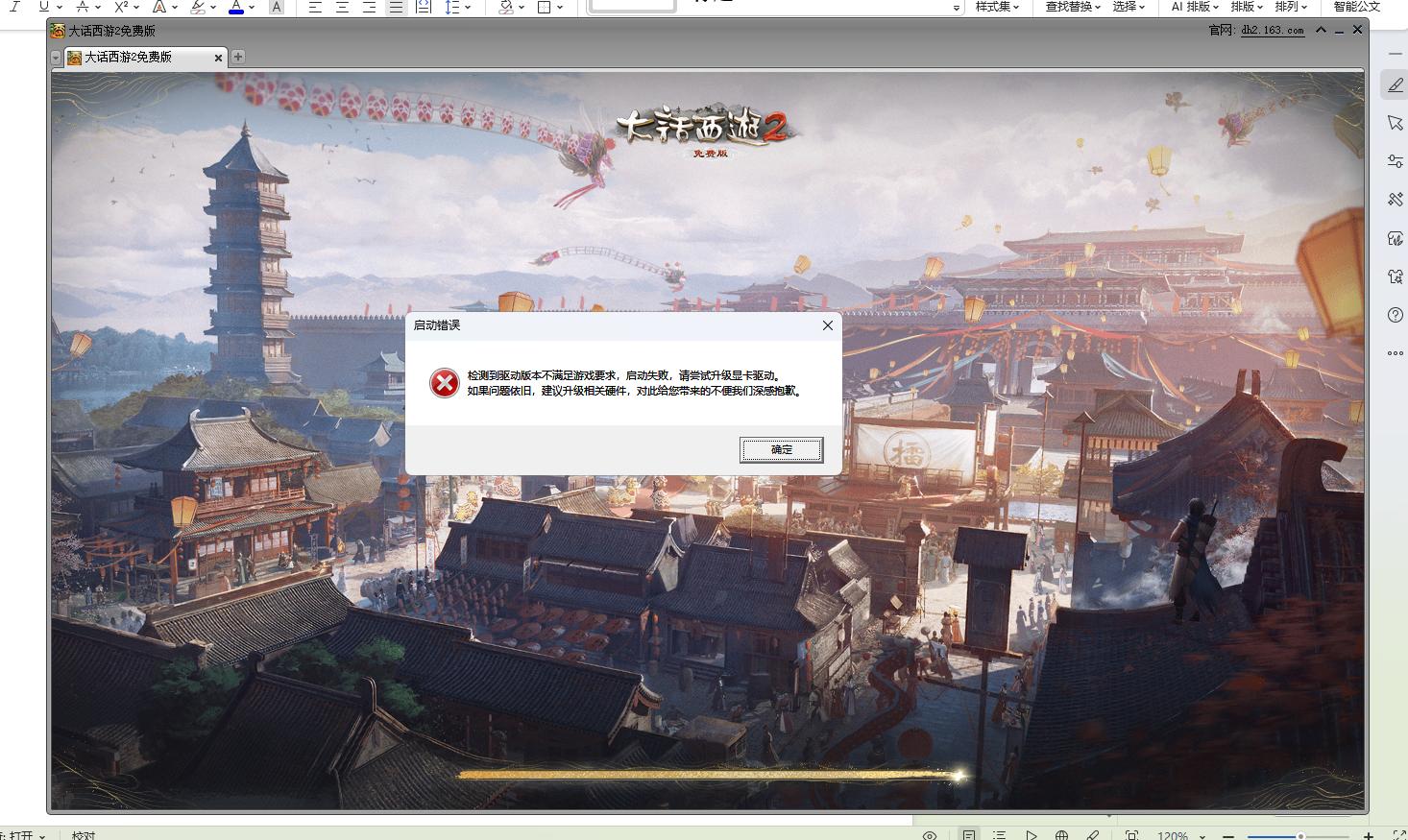Screen dimensions: 1408x840
Task: Align text right in WPS toolbar
Action: pyautogui.click(x=369, y=7)
